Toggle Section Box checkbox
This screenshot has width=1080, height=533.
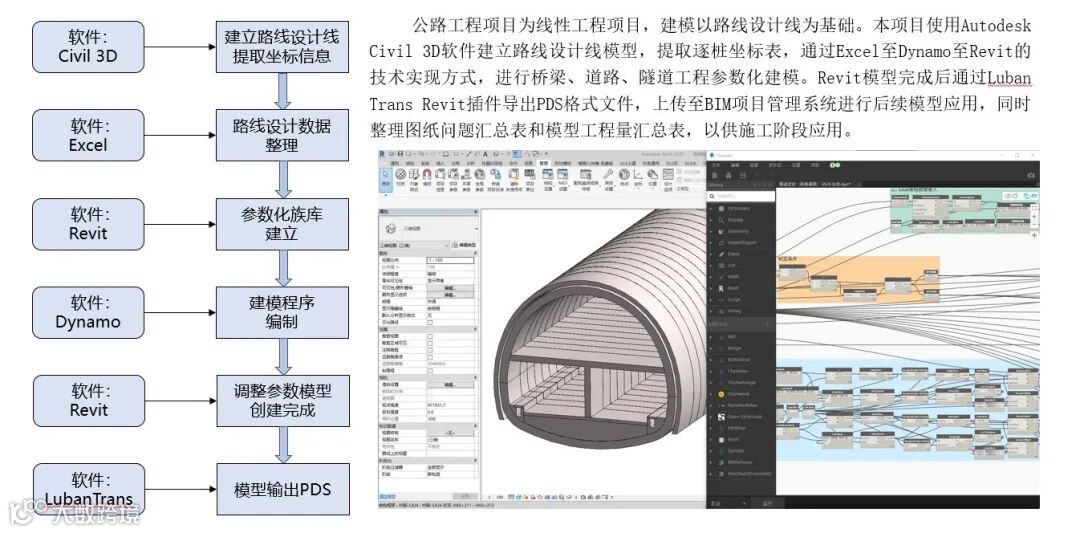point(430,370)
